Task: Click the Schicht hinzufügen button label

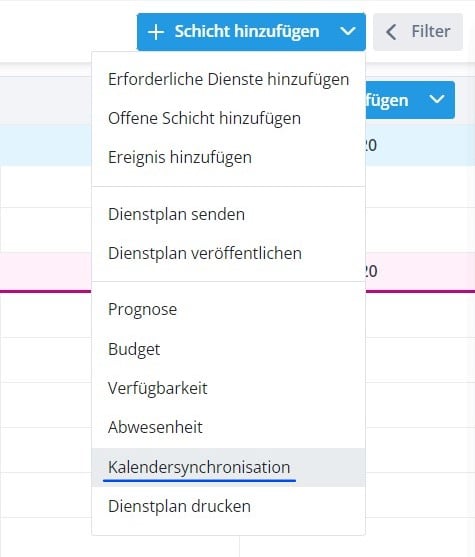Action: [247, 32]
